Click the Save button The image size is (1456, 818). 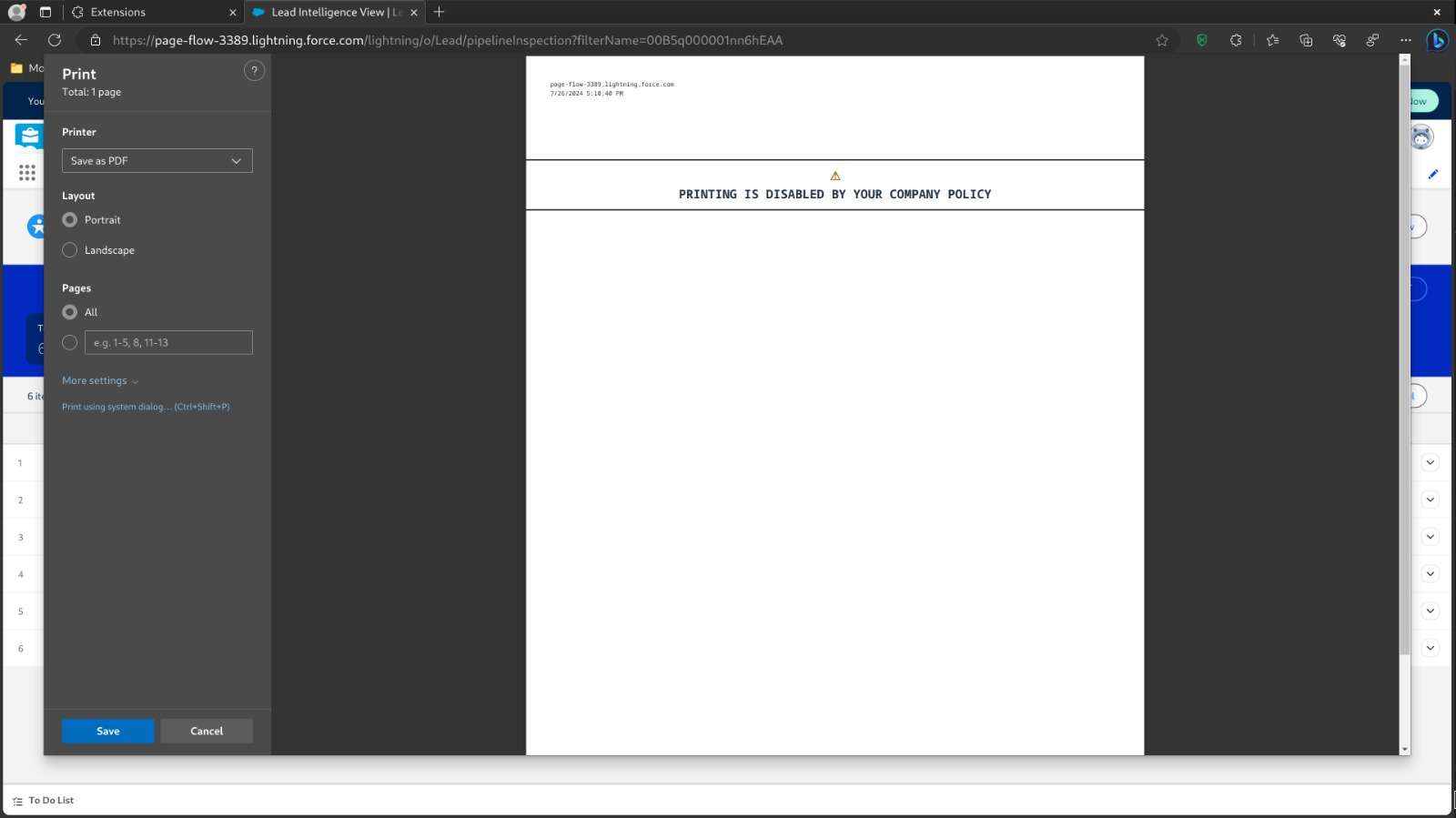[108, 732]
